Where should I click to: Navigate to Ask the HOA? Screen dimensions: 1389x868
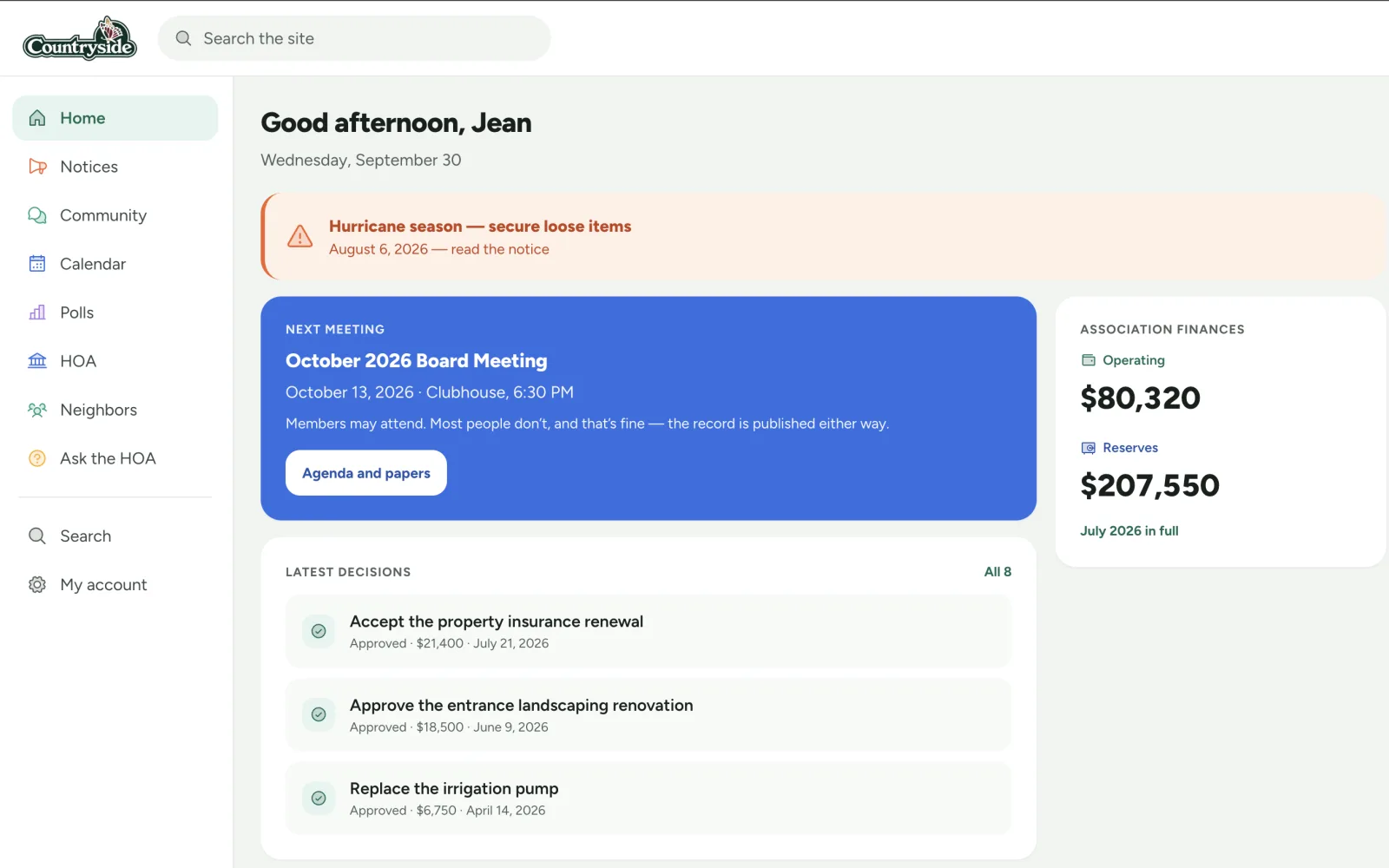(115, 458)
